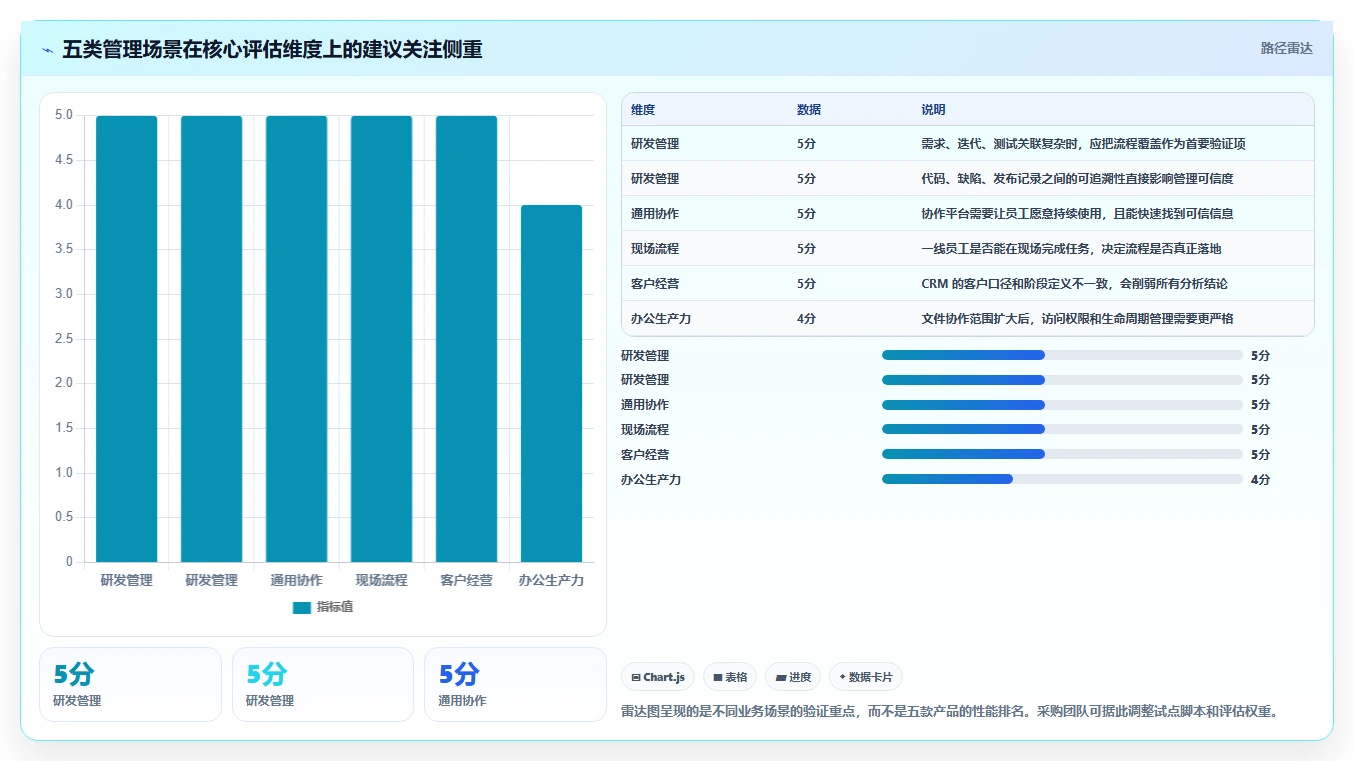Select the 进度 tag

coord(793,677)
